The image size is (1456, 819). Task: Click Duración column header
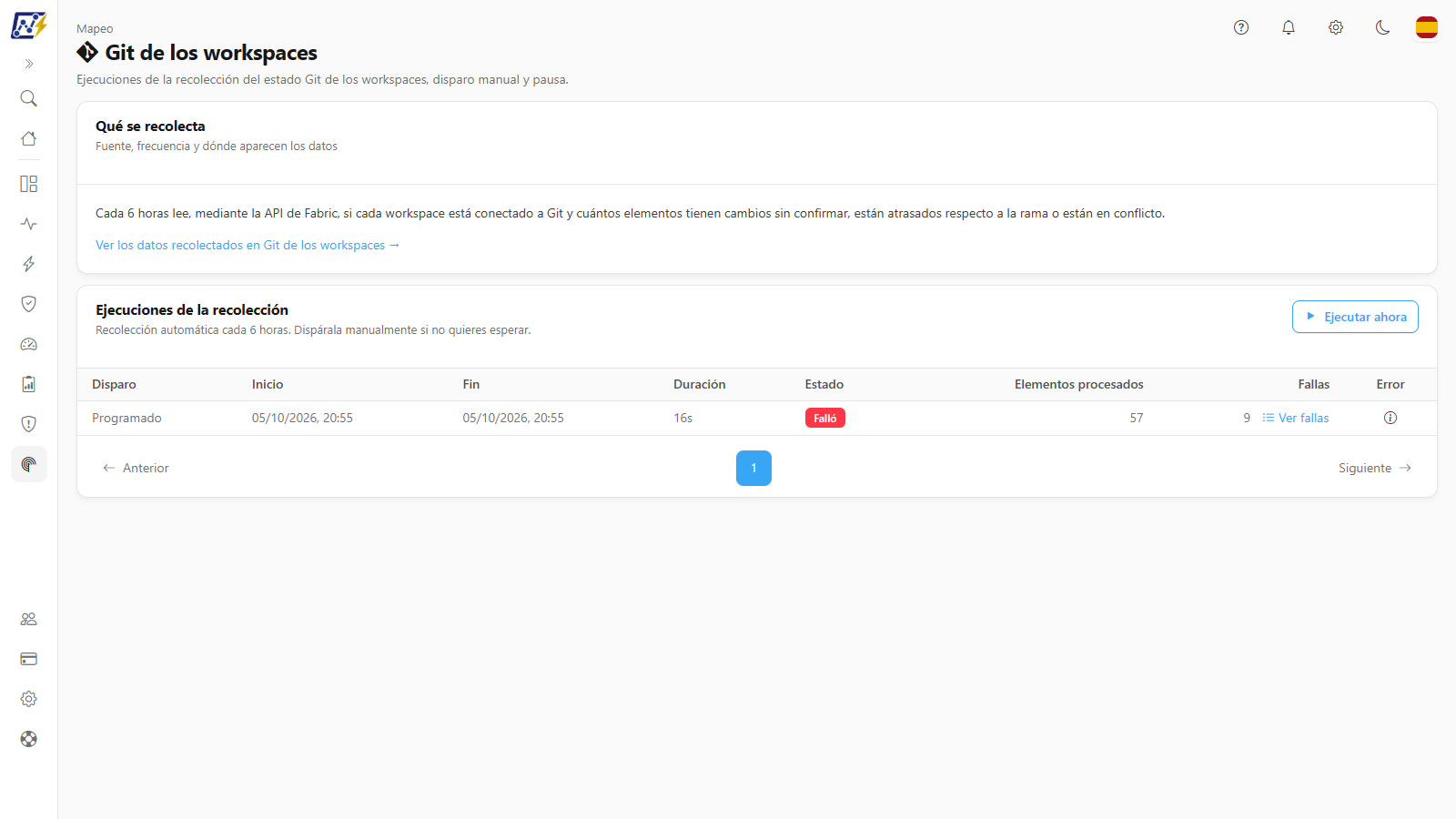coord(700,384)
